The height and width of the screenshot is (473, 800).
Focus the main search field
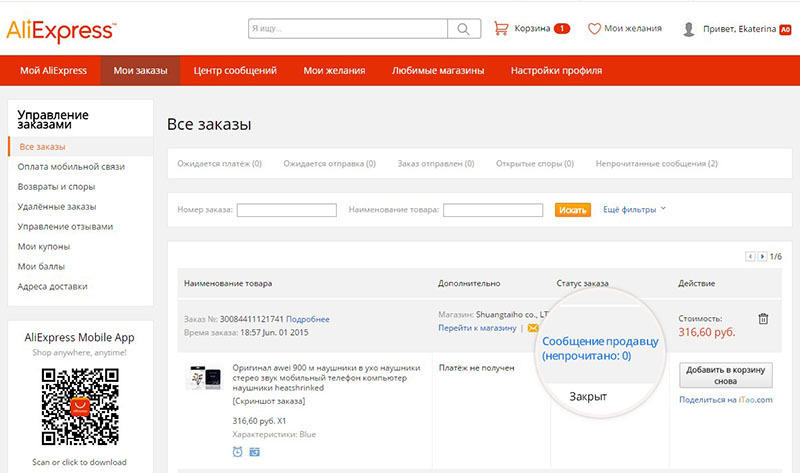[348, 29]
